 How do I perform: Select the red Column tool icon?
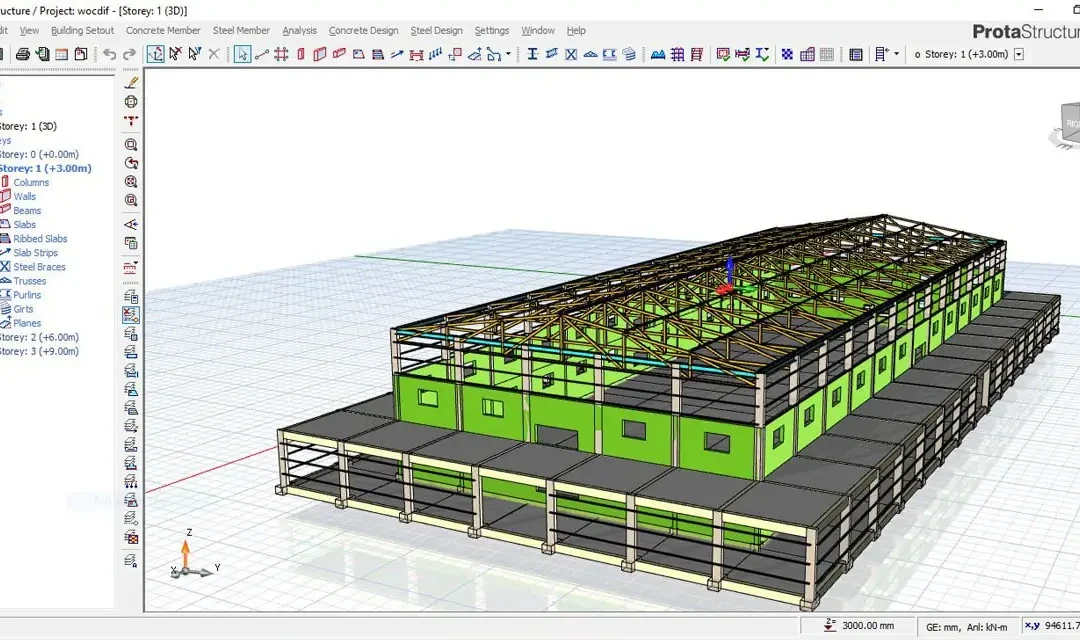point(301,54)
